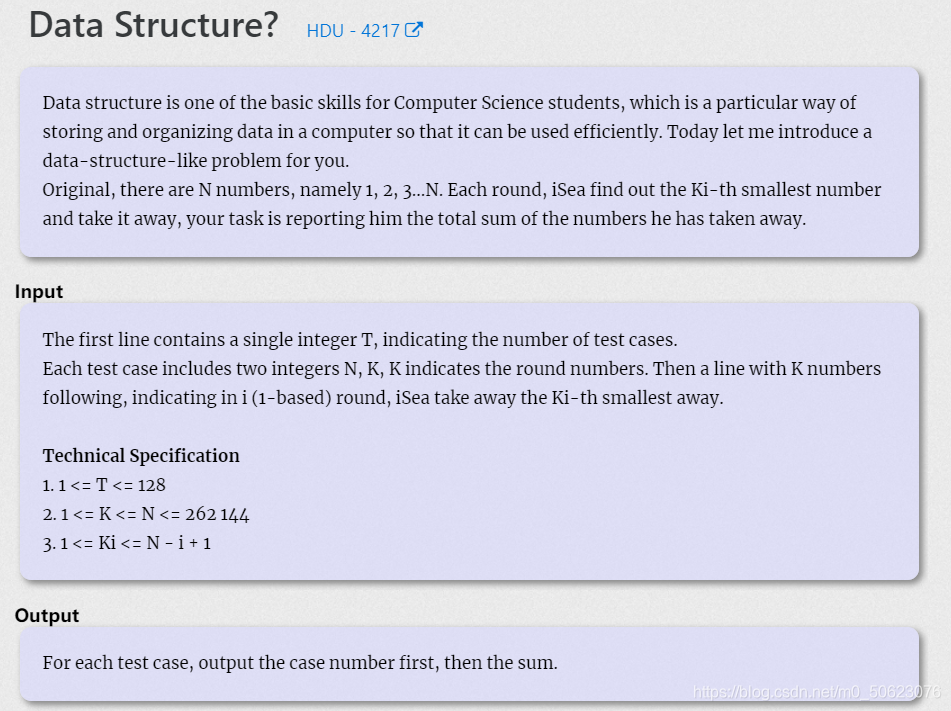The width and height of the screenshot is (951, 711).
Task: Click the line "data-structure-like problem for you."
Action: coord(196,161)
